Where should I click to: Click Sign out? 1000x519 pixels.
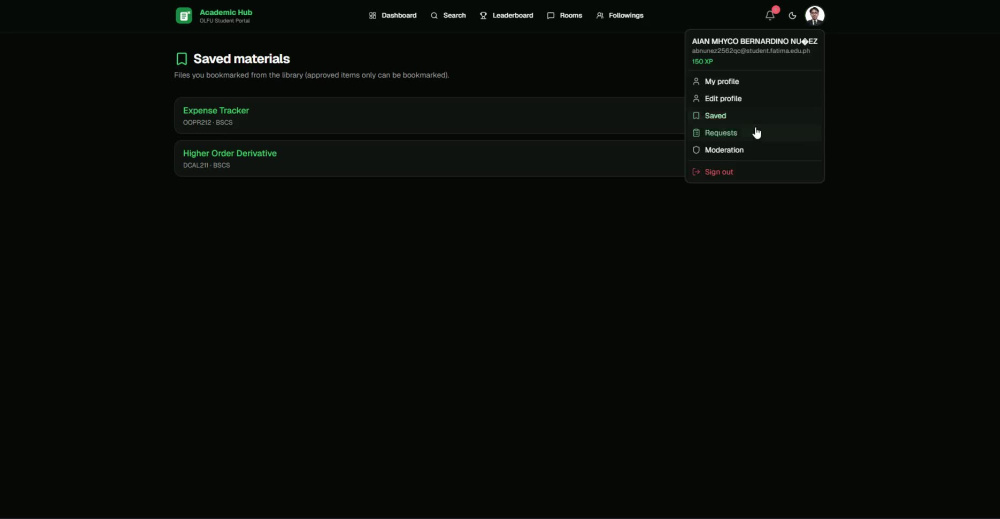click(x=754, y=172)
